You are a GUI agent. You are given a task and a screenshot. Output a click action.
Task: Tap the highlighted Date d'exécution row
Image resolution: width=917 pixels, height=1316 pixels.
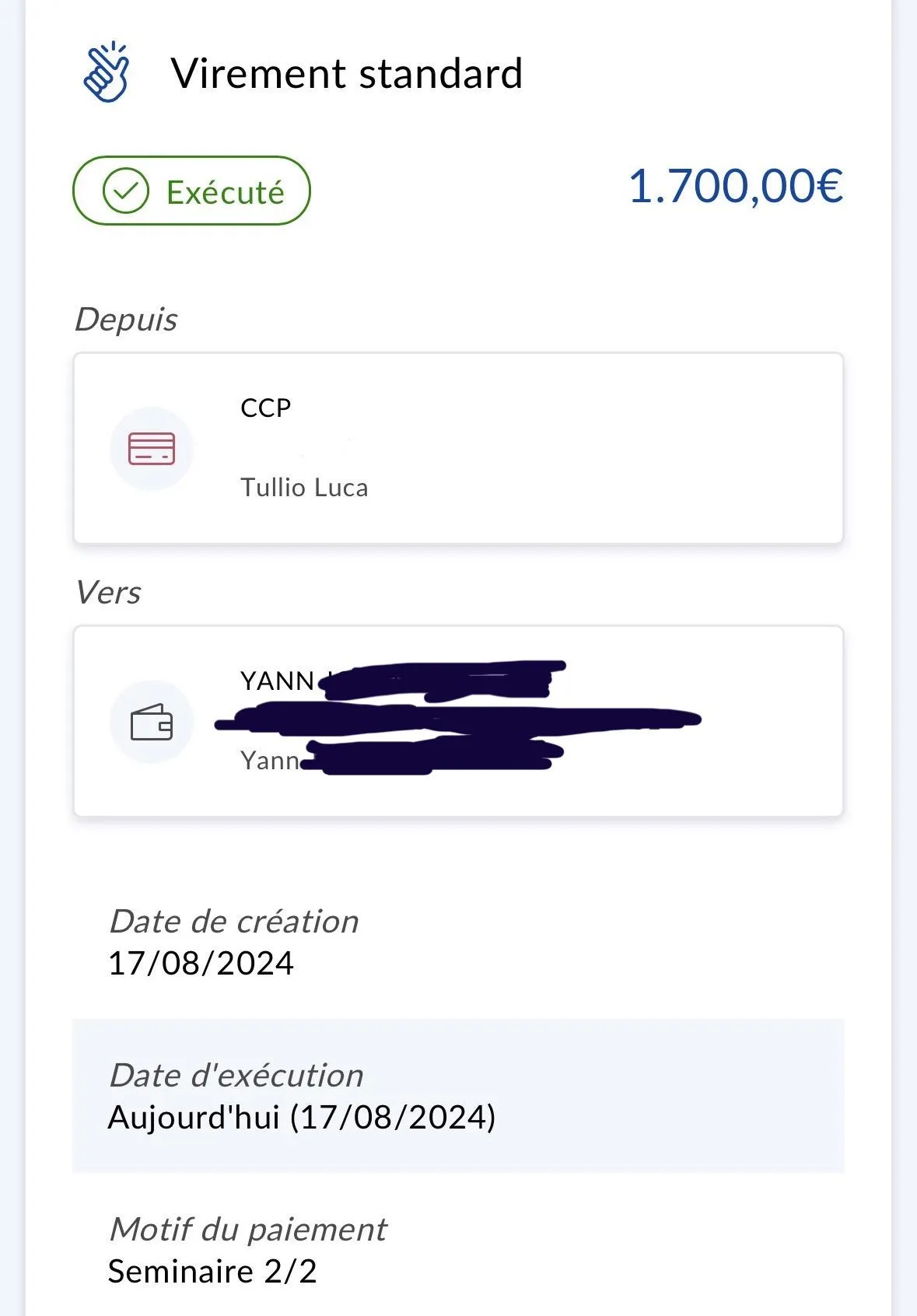(458, 1095)
